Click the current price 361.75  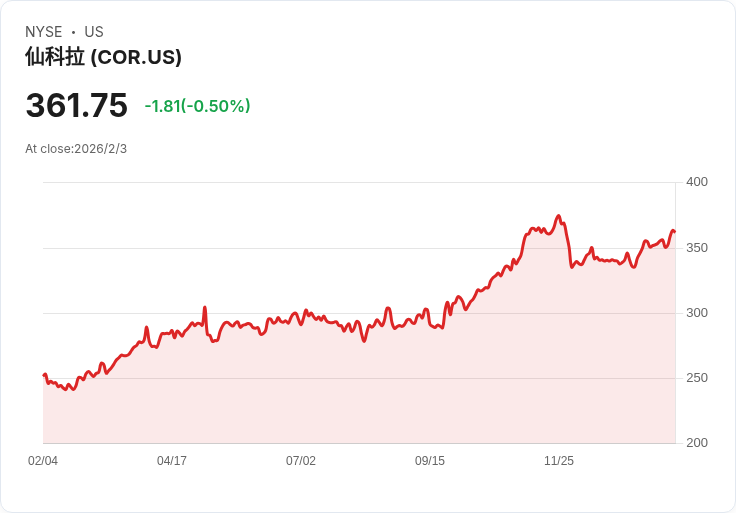[x=77, y=105]
